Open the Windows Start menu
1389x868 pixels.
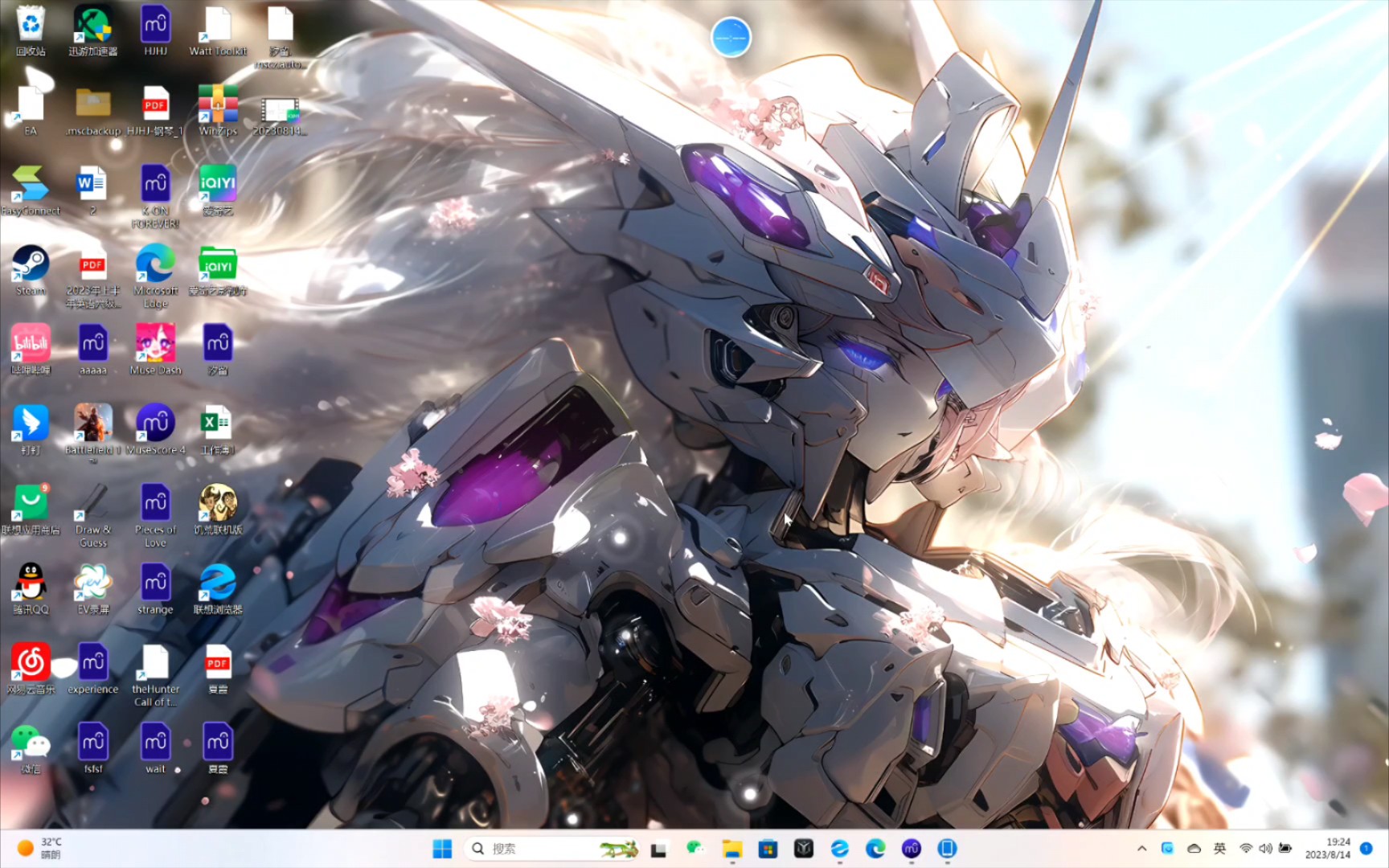click(442, 849)
